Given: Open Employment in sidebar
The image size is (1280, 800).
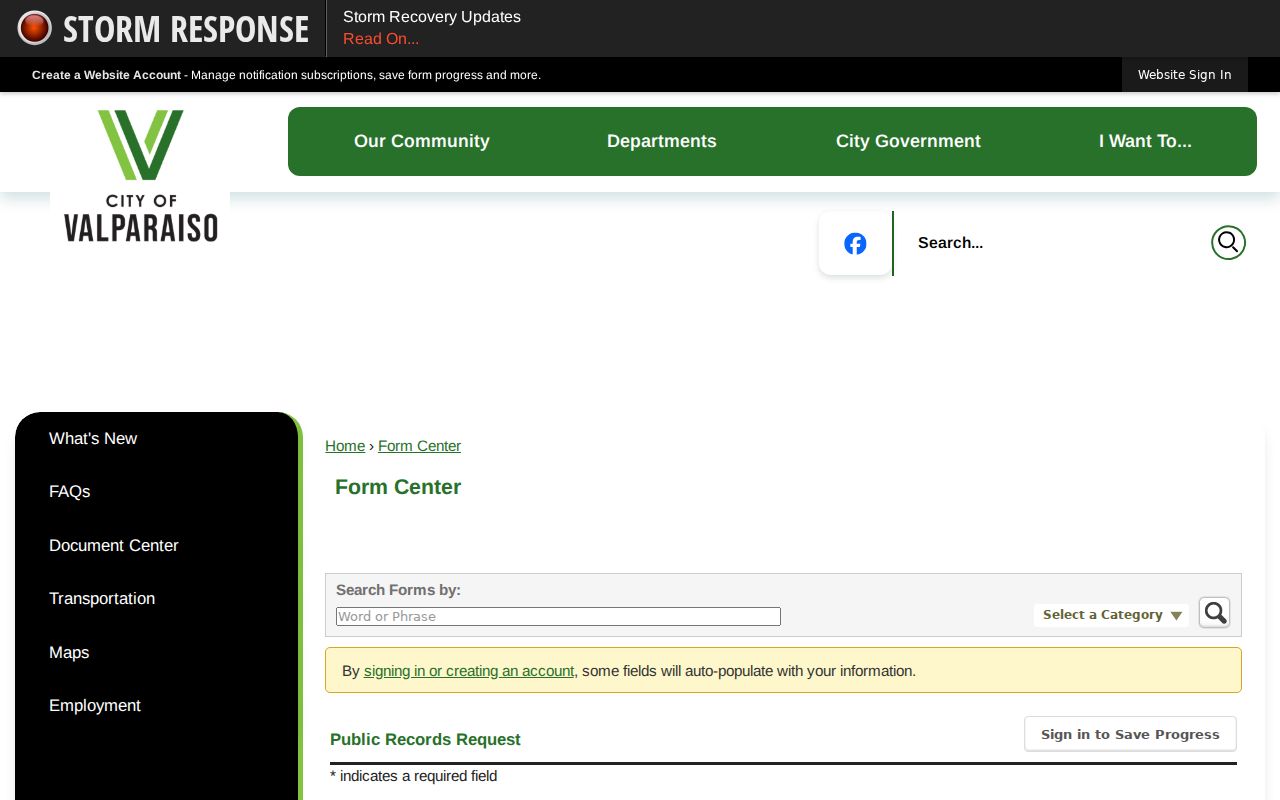Looking at the screenshot, I should click(x=95, y=705).
